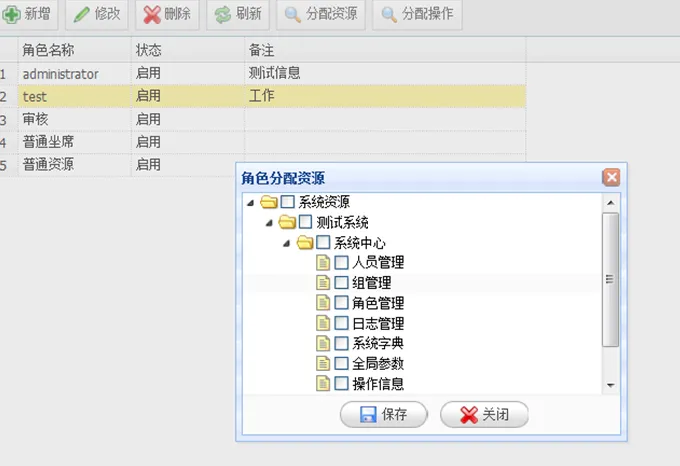The height and width of the screenshot is (466, 680).
Task: Click the green arrows 刷新 icon
Action: click(222, 14)
